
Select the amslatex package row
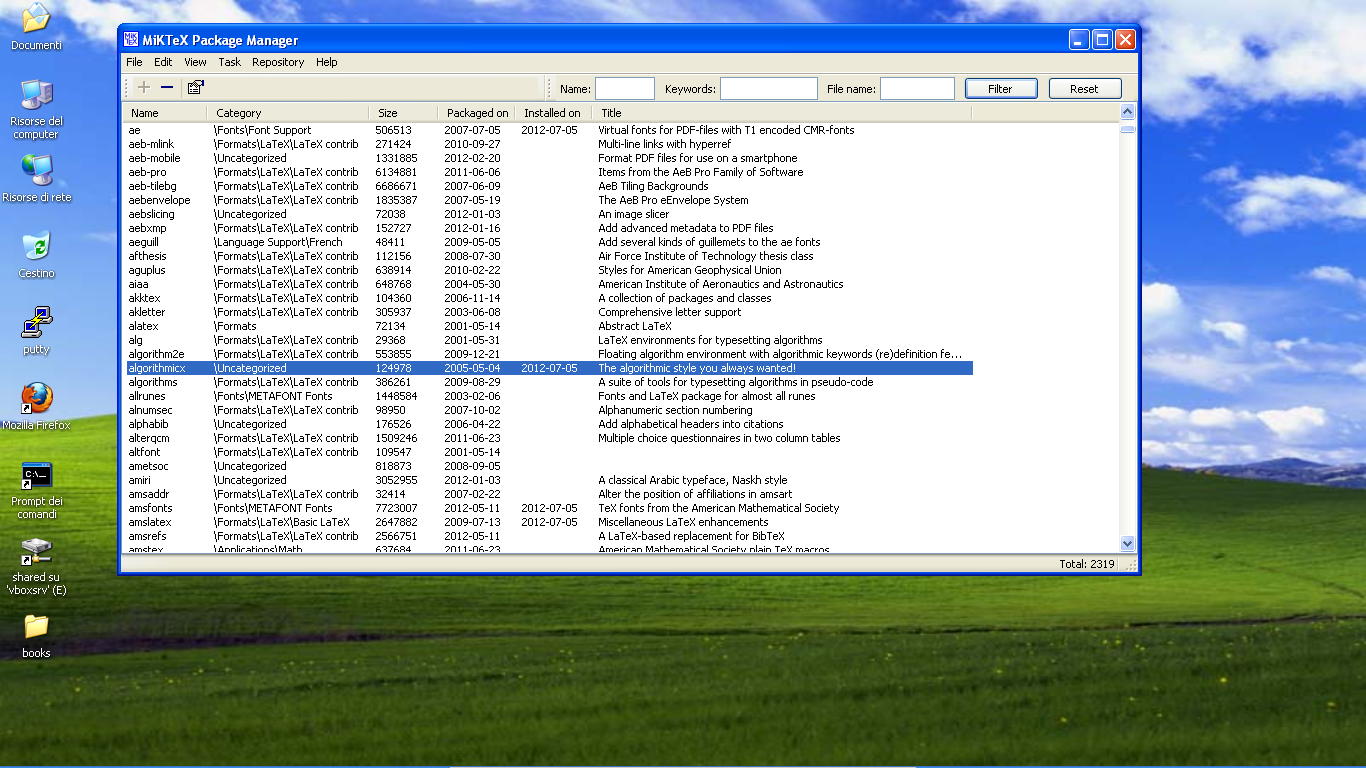548,522
